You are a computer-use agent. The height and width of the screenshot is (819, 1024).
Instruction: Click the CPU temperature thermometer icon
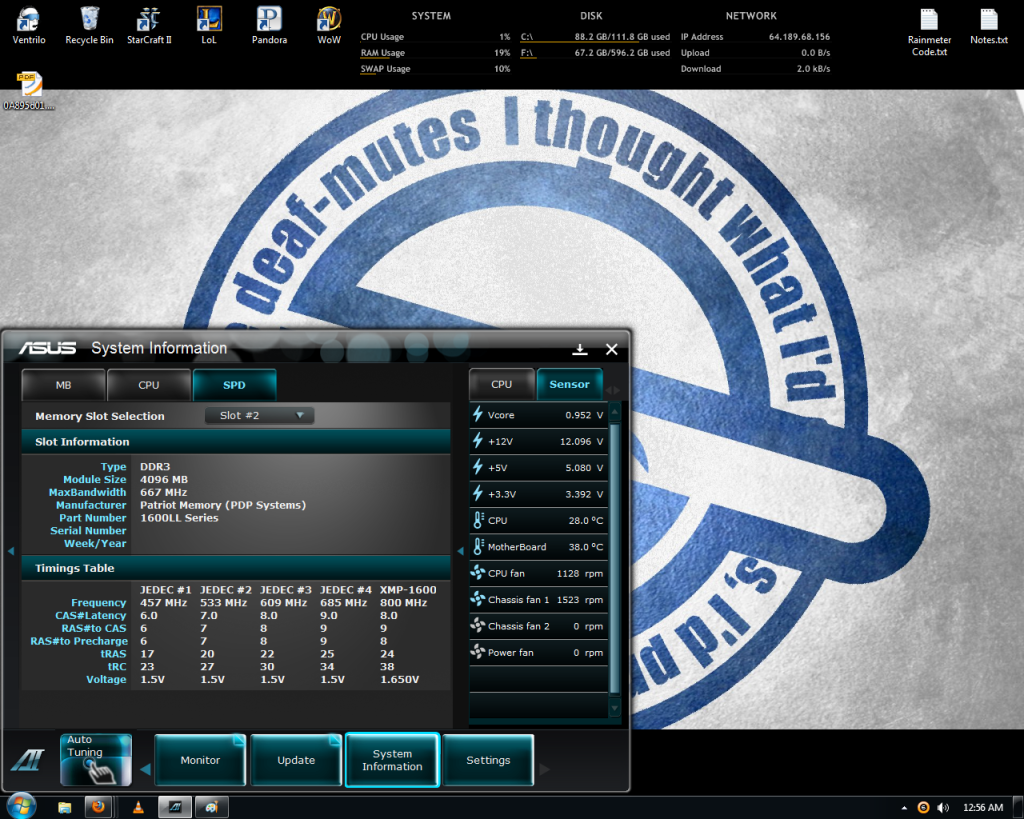pyautogui.click(x=478, y=520)
